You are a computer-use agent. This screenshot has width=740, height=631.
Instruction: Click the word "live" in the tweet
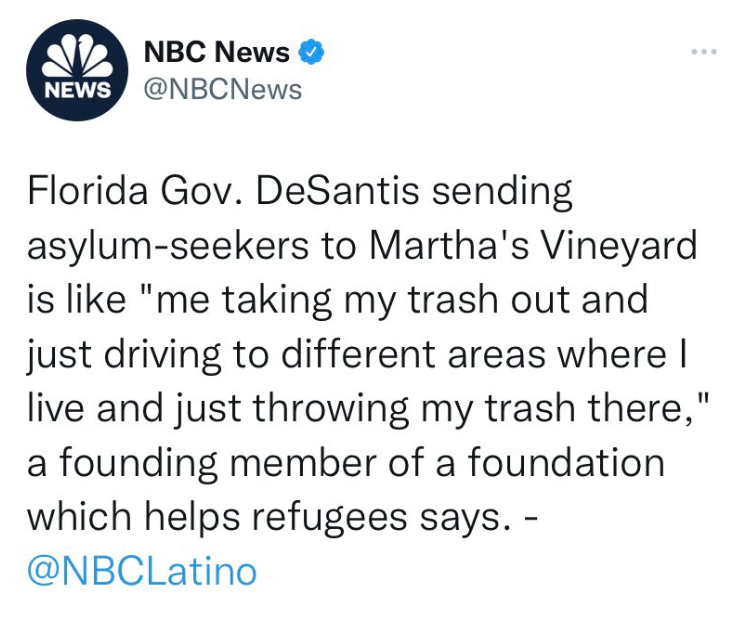(x=53, y=408)
